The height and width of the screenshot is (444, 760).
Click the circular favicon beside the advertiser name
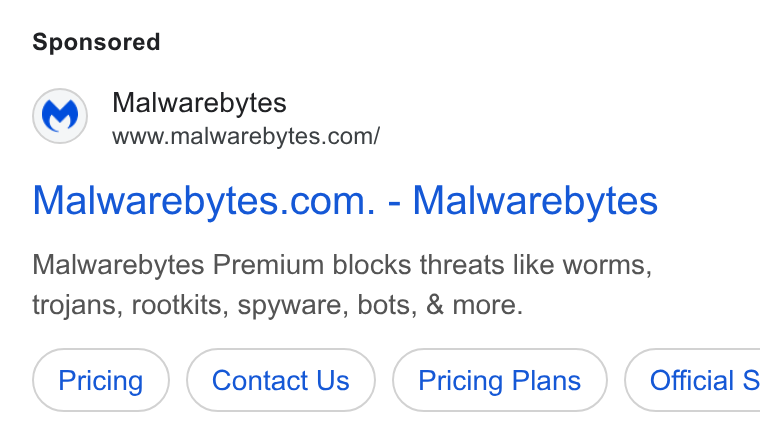click(60, 116)
